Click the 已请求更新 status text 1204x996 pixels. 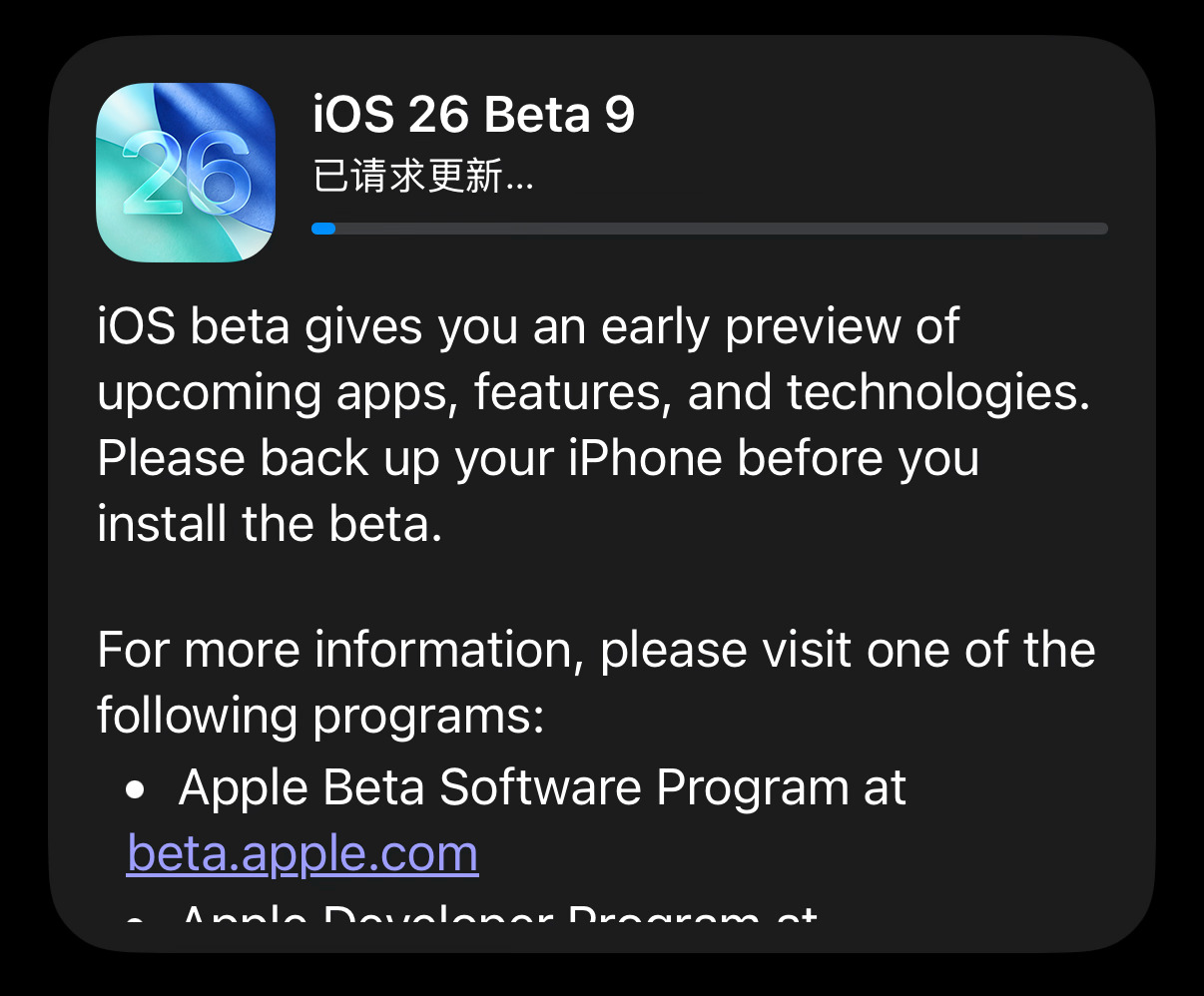pyautogui.click(x=423, y=178)
